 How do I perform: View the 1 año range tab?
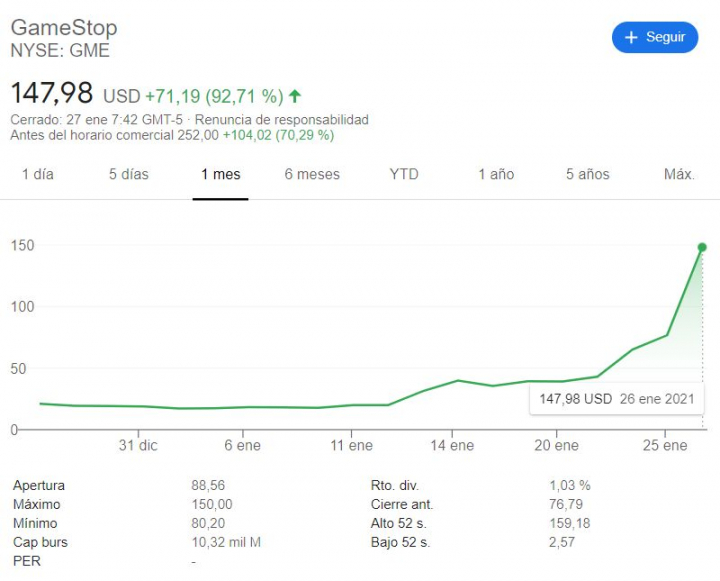(x=496, y=174)
